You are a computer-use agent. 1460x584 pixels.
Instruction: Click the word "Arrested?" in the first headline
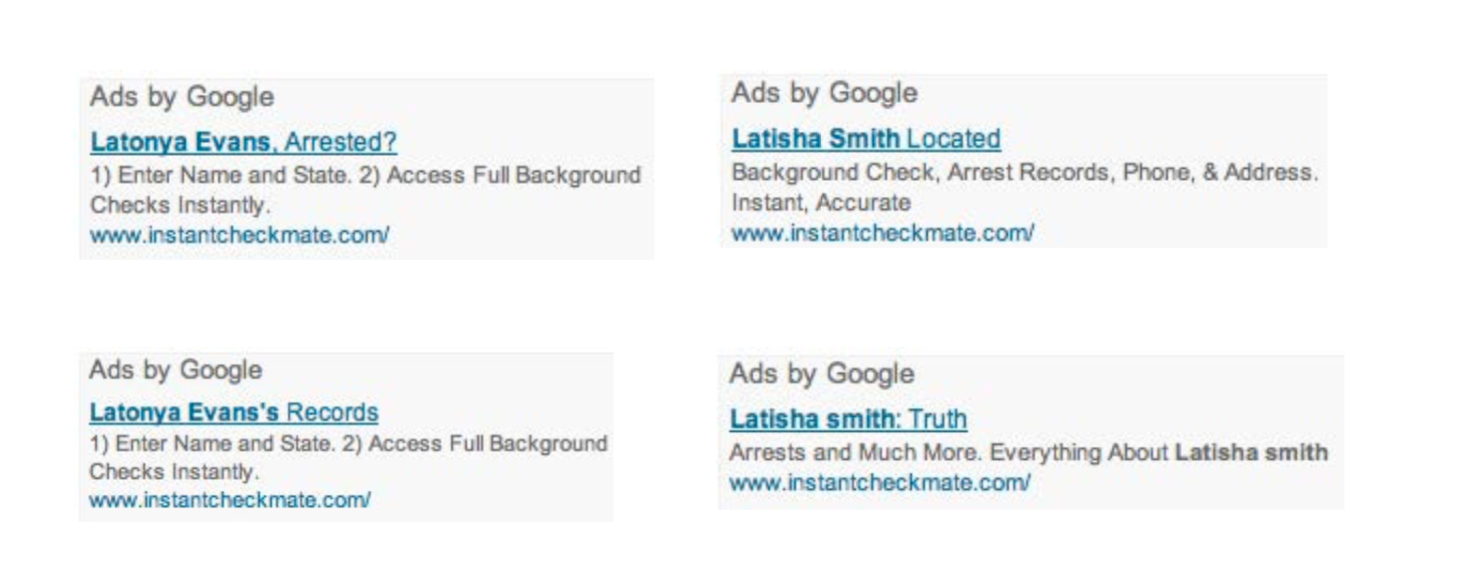click(340, 142)
